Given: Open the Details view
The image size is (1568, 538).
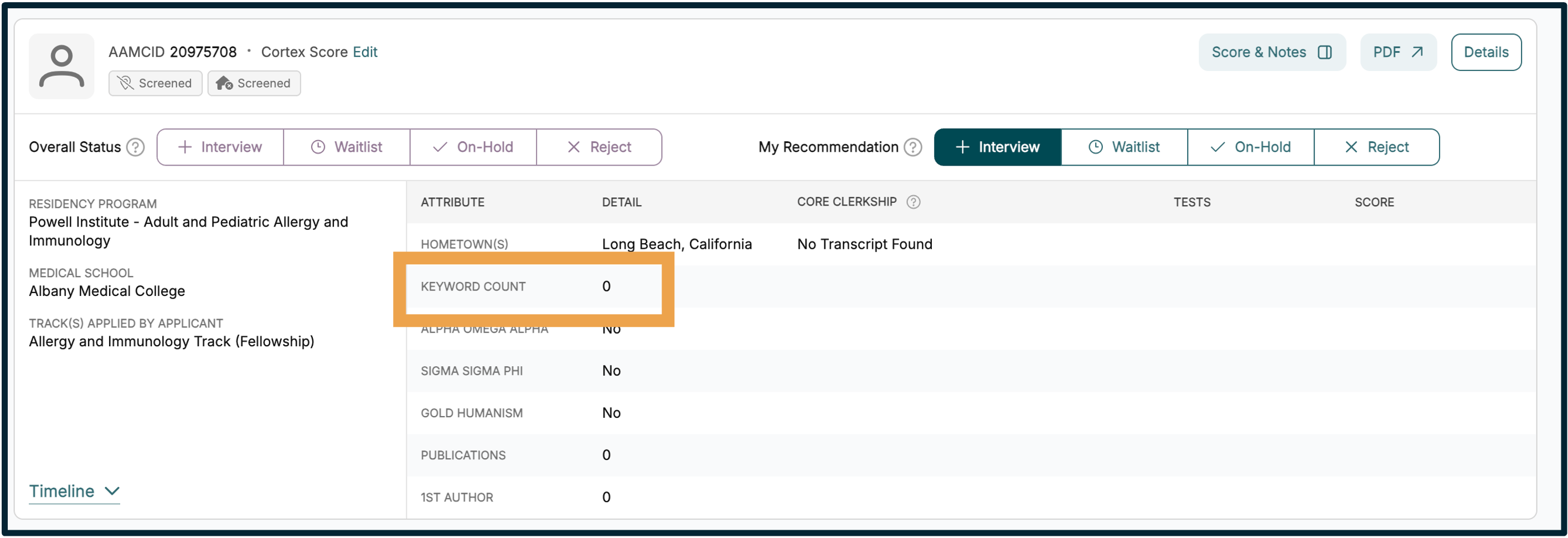Looking at the screenshot, I should (x=1487, y=52).
